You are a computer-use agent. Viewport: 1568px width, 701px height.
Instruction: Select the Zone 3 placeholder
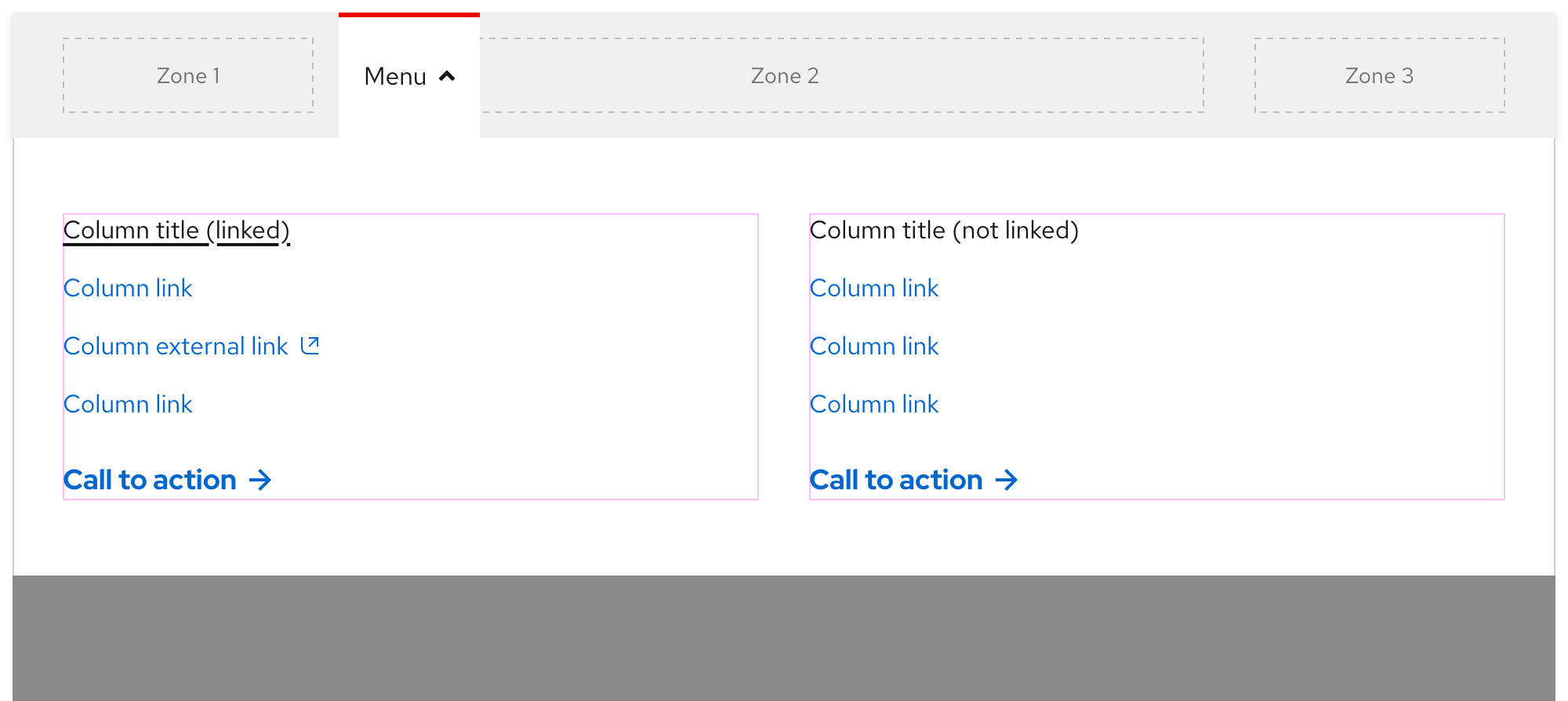pyautogui.click(x=1380, y=75)
